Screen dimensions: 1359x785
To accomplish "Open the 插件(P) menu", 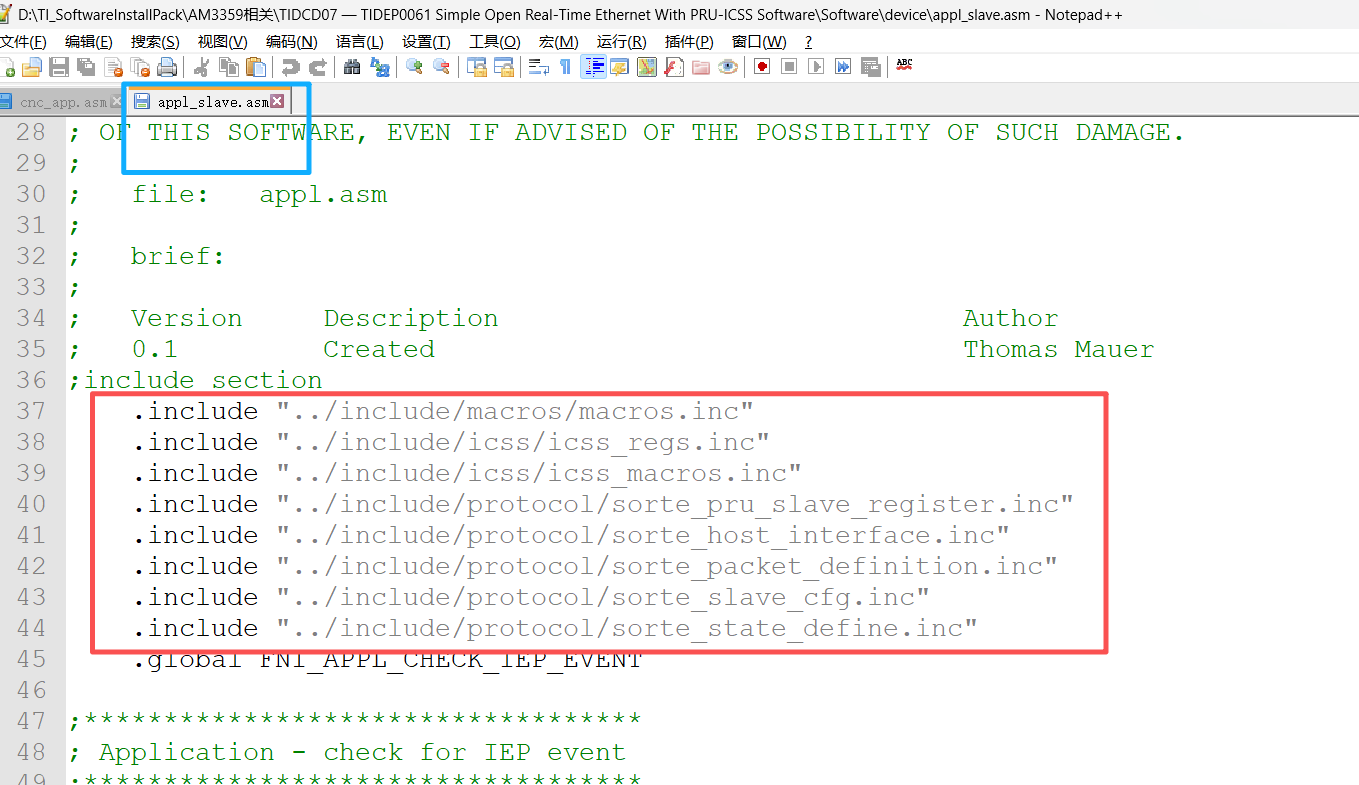I will tap(689, 41).
